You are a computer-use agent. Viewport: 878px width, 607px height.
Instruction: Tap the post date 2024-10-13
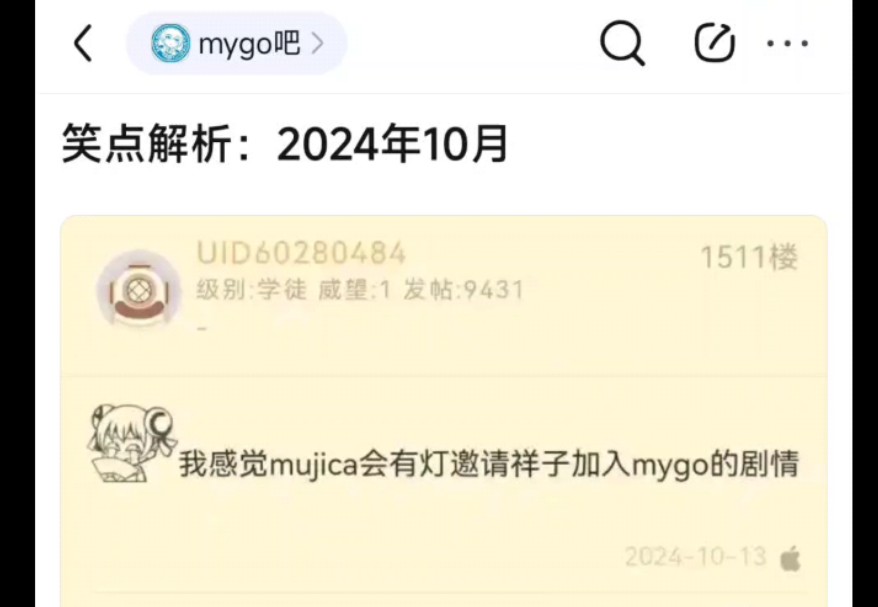coord(695,557)
